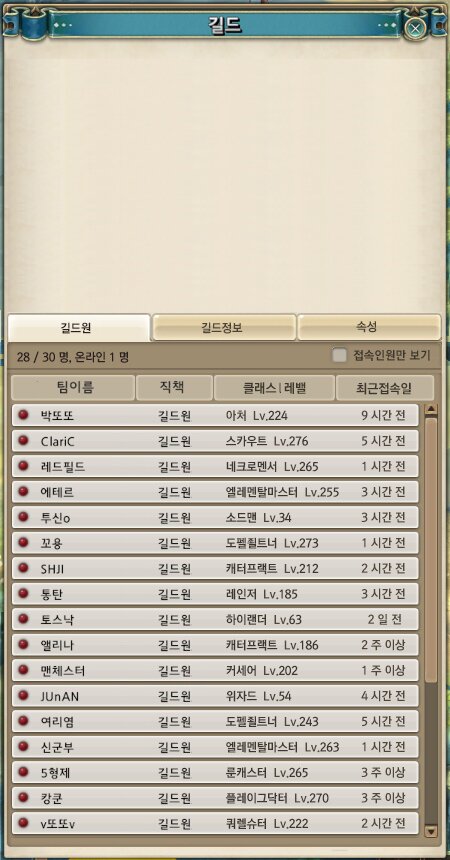Click the member list scroll down arrow
Screen dimensions: 450x860
tap(431, 831)
